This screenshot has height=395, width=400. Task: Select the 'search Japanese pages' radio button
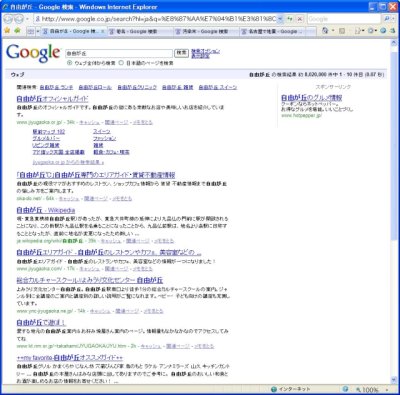(x=121, y=63)
